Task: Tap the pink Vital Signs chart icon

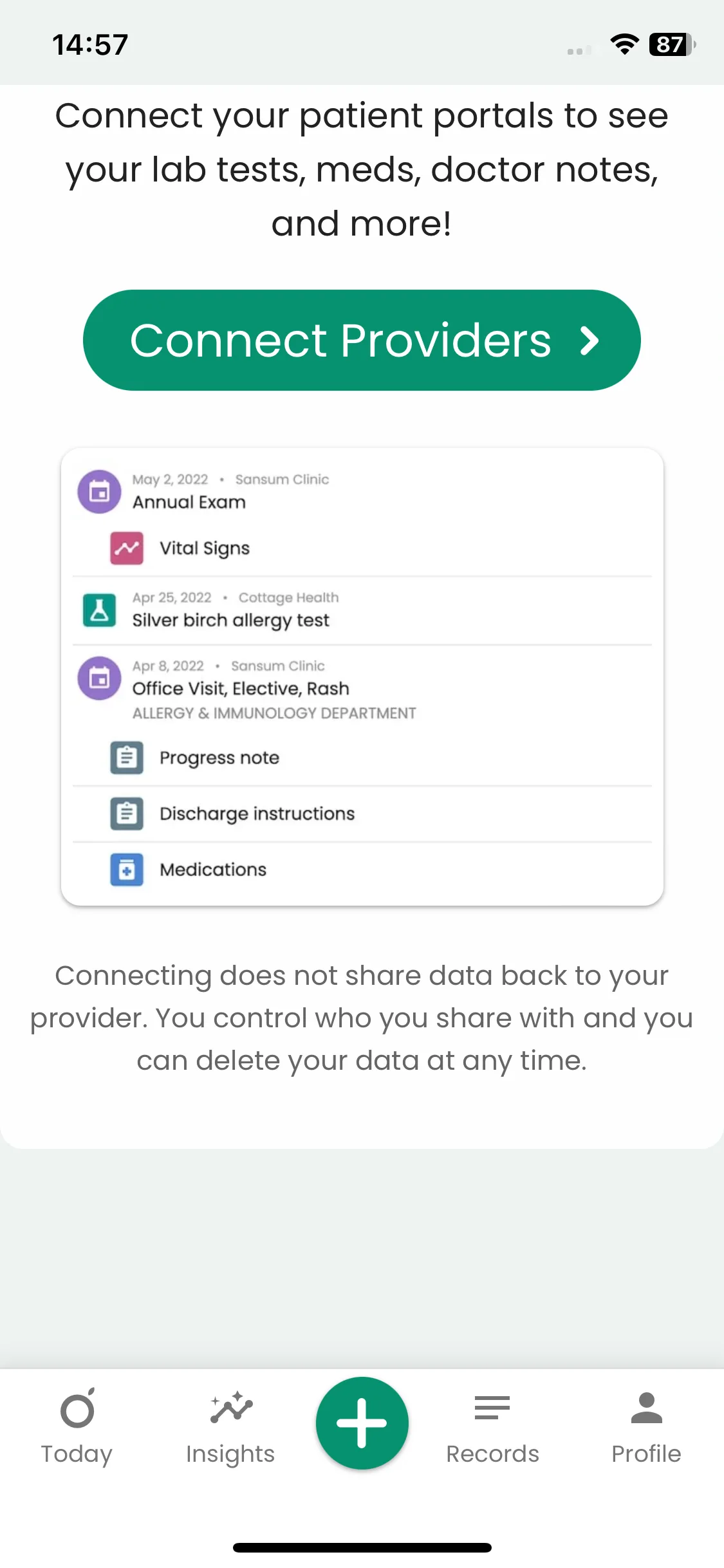Action: coord(127,548)
